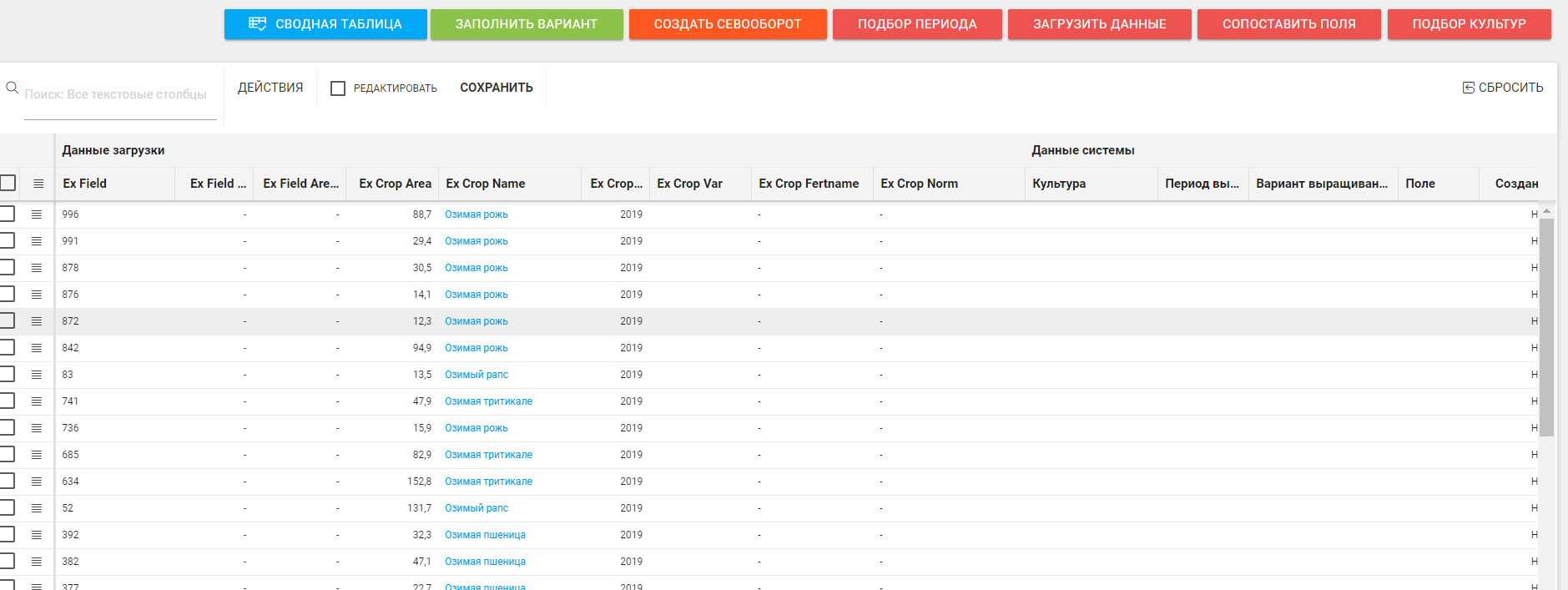
Task: Click the Культура column header
Action: (x=1058, y=184)
